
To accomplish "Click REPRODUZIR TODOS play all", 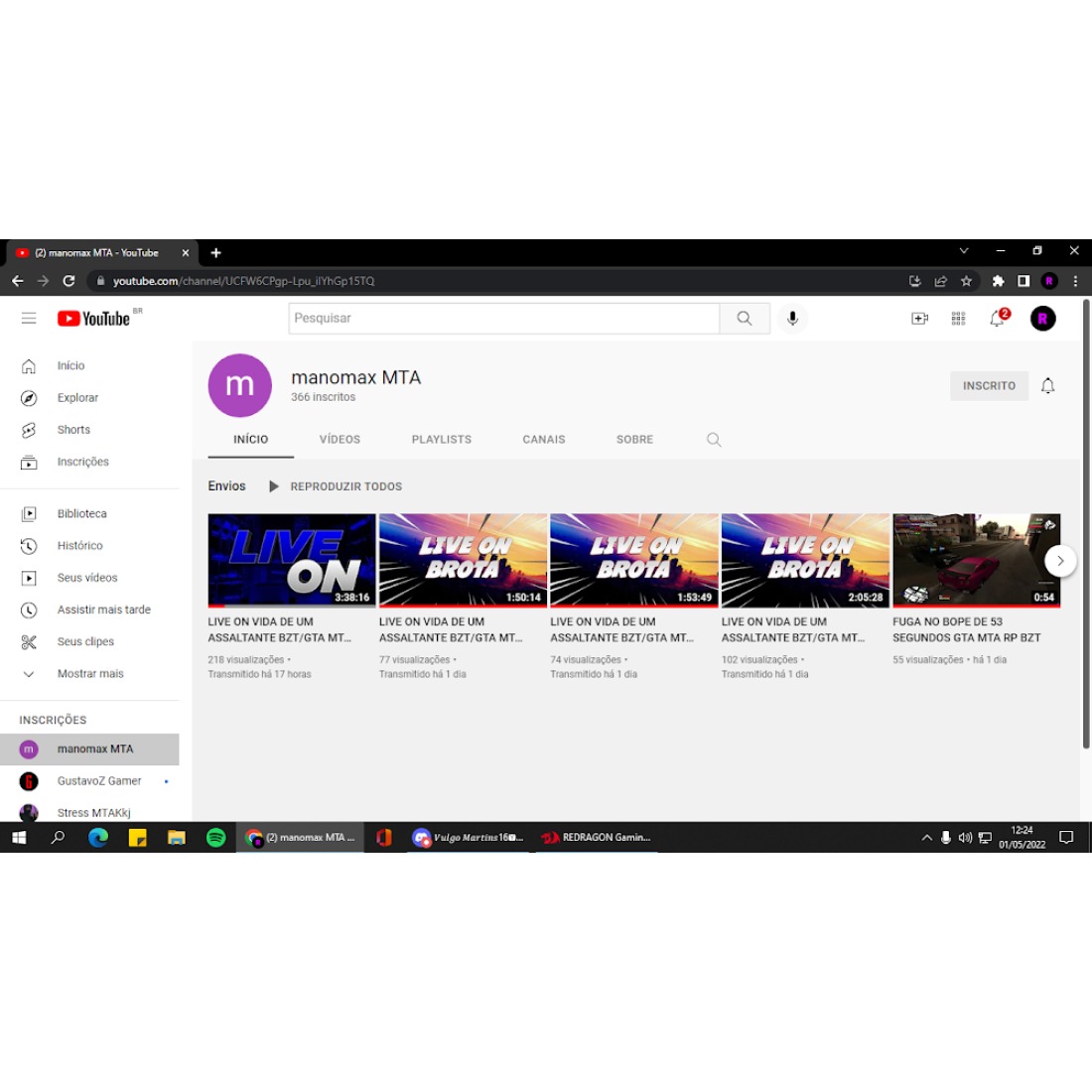I will coord(335,486).
